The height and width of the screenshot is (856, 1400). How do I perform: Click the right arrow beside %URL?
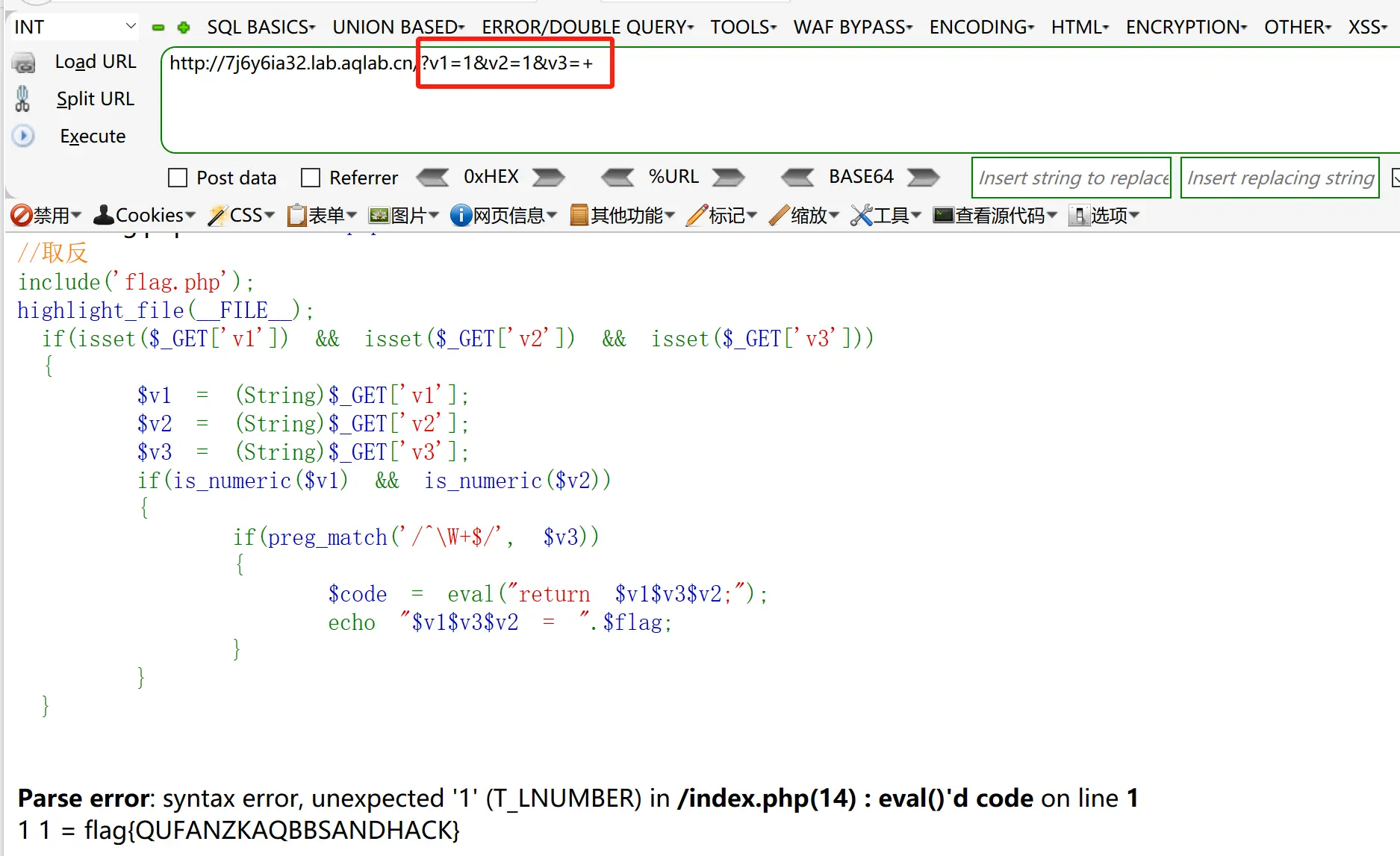[x=728, y=178]
